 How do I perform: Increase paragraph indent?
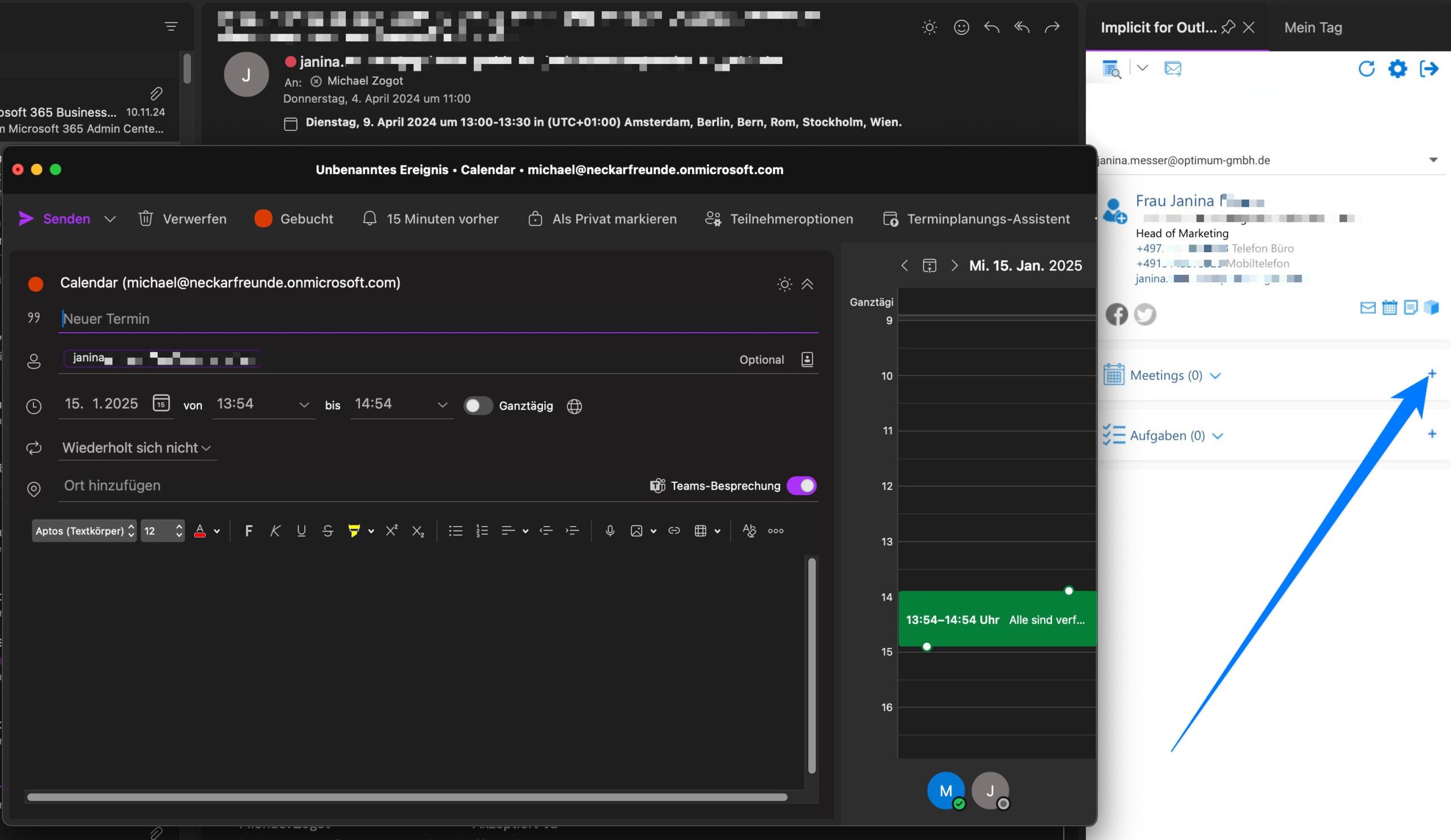click(x=572, y=531)
